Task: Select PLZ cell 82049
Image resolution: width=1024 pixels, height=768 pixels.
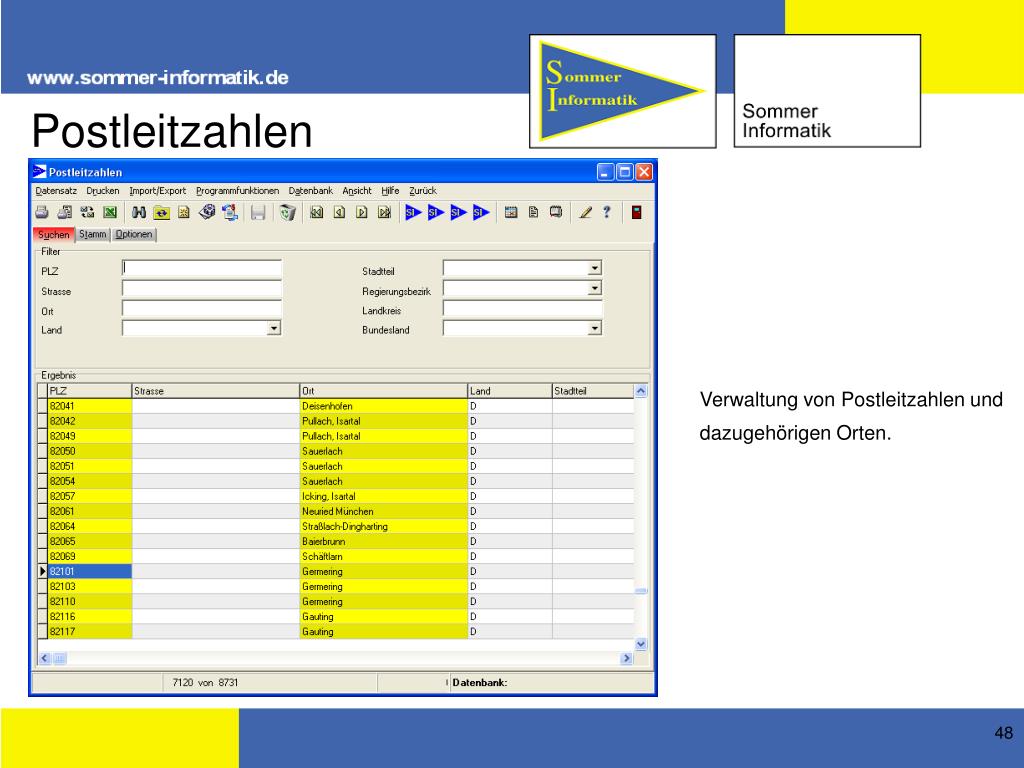Action: coord(89,436)
